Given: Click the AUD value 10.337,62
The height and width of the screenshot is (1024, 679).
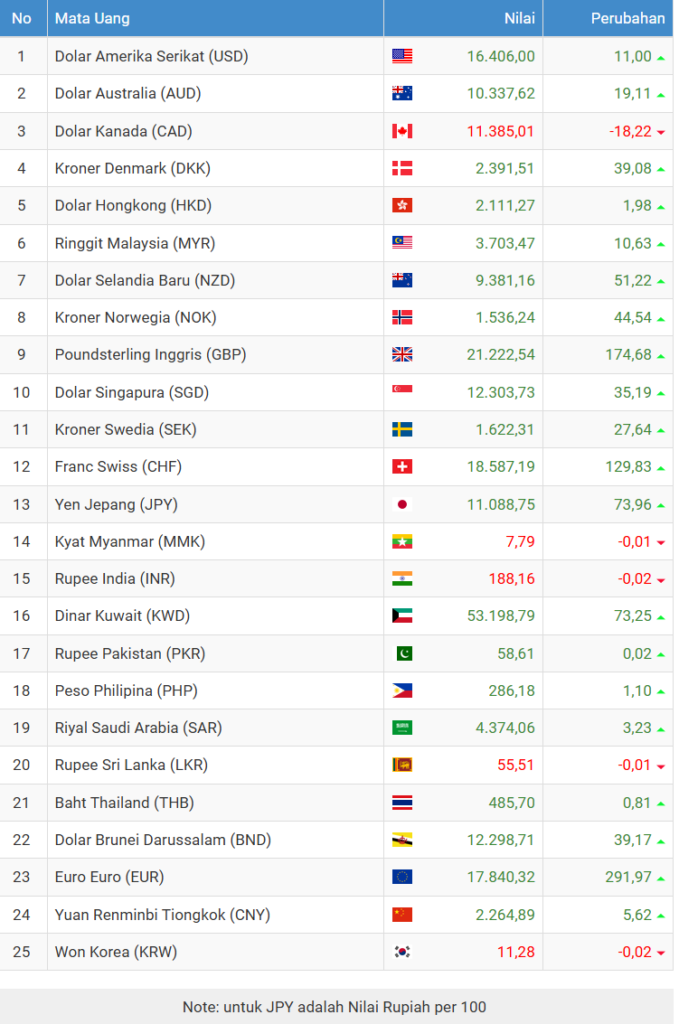Looking at the screenshot, I should coord(501,93).
